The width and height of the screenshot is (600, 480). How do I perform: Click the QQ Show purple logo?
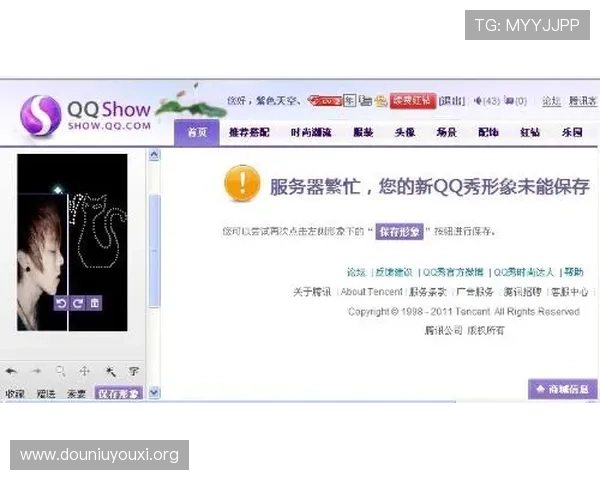[x=41, y=115]
